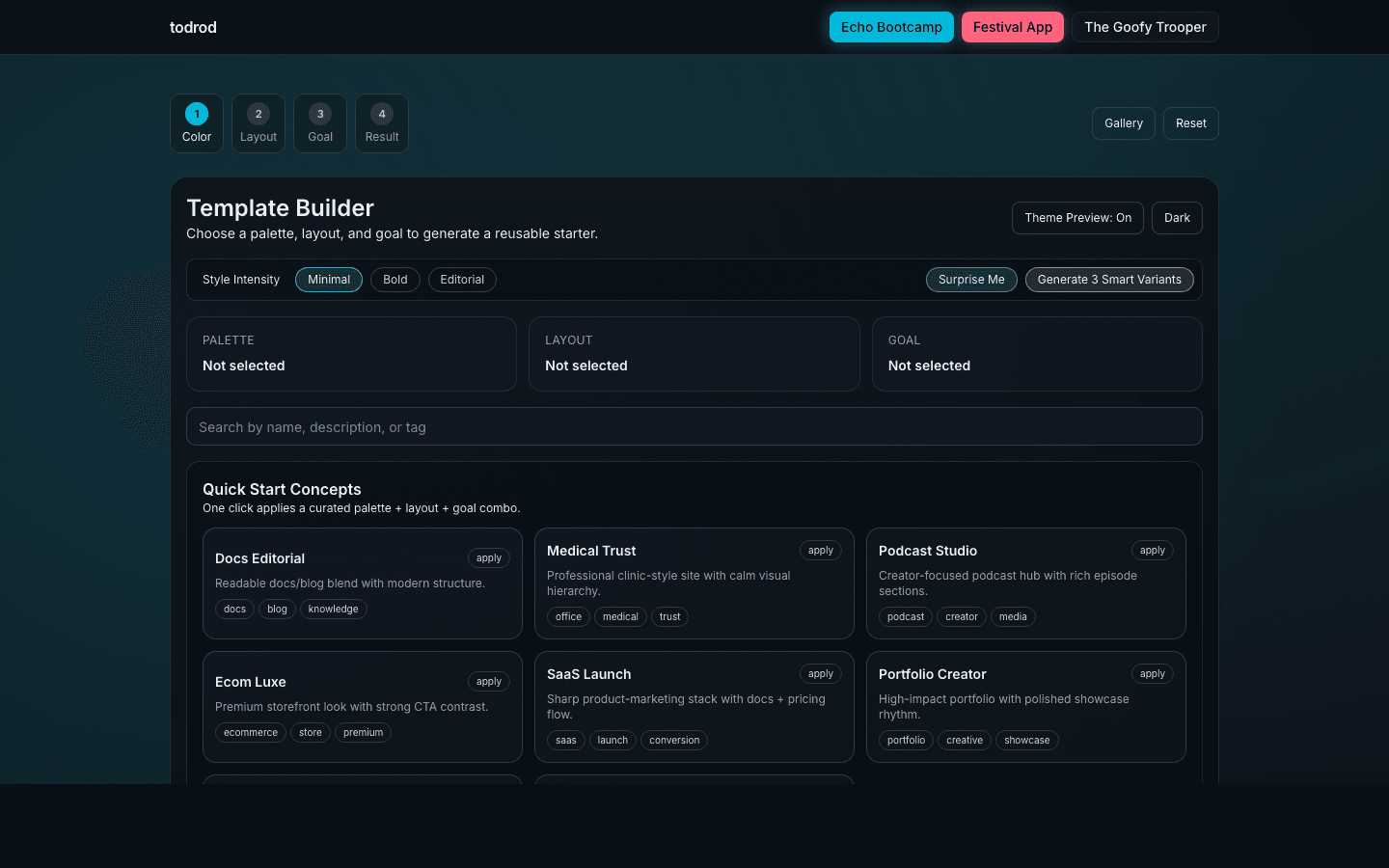This screenshot has width=1389, height=868.
Task: Go to step 4 Result
Action: [x=382, y=123]
